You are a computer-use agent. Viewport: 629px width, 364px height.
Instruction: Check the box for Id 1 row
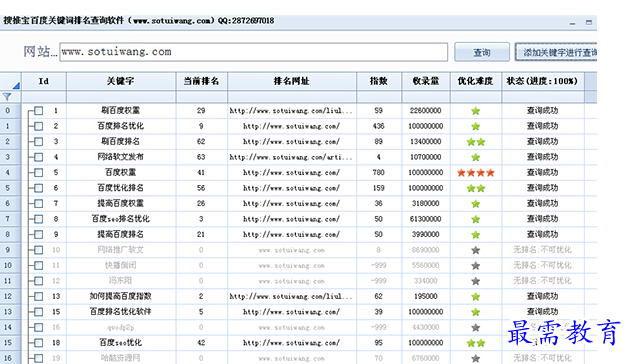pyautogui.click(x=39, y=111)
